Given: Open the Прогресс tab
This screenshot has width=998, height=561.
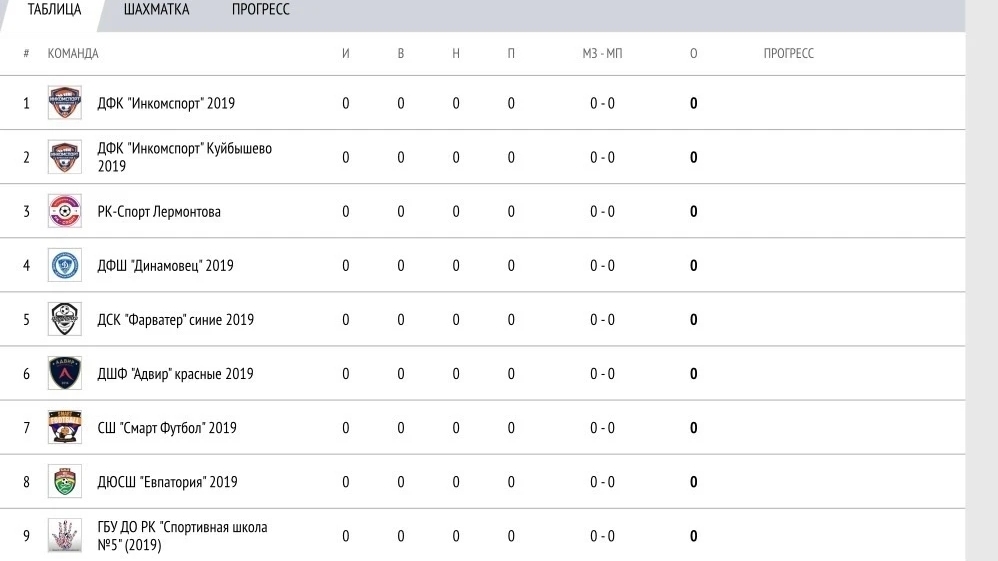Looking at the screenshot, I should (x=260, y=10).
